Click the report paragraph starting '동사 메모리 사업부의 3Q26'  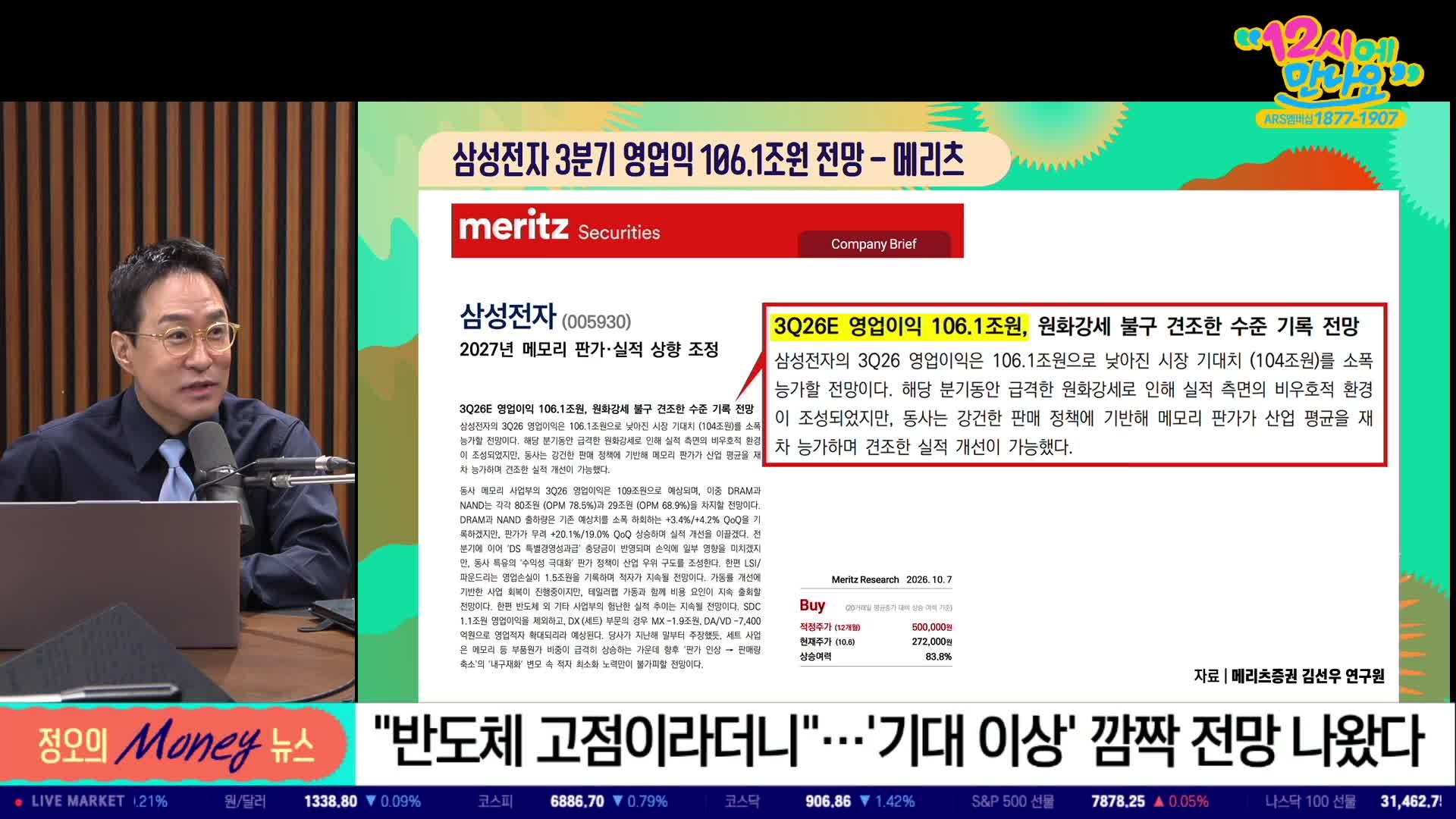pyautogui.click(x=610, y=578)
